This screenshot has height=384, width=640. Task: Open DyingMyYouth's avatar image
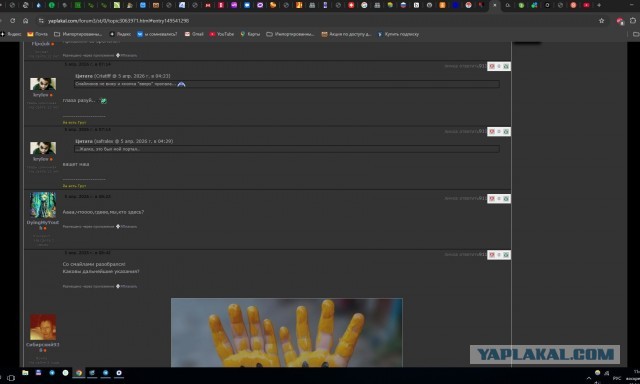click(x=43, y=205)
